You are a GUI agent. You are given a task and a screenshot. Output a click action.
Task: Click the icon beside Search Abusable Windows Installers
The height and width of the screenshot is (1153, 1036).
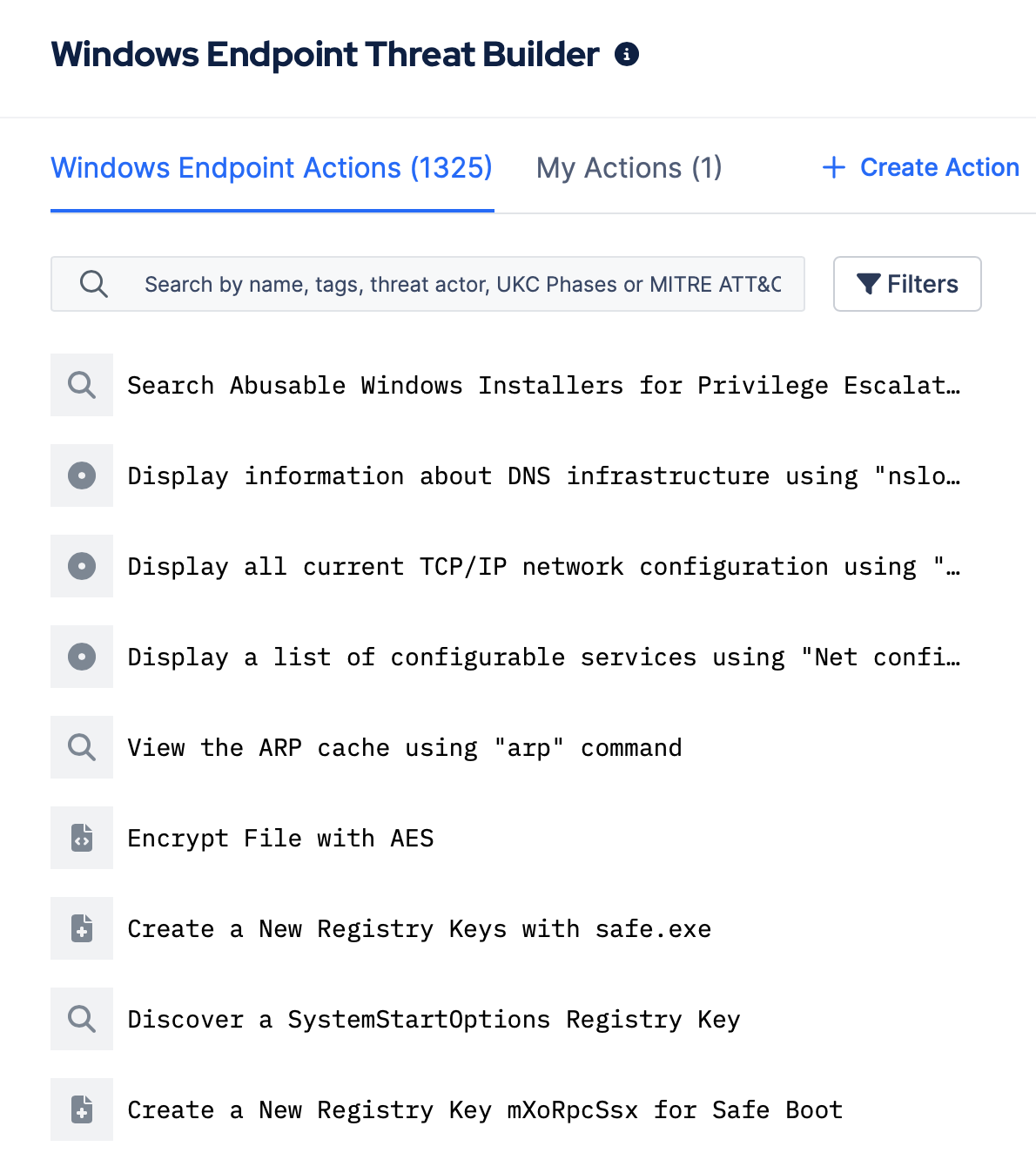[82, 385]
